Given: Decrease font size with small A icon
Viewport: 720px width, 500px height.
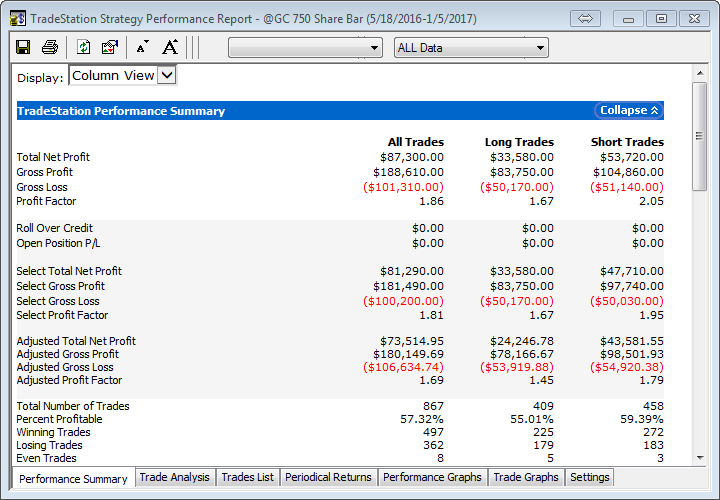Looking at the screenshot, I should [x=142, y=47].
